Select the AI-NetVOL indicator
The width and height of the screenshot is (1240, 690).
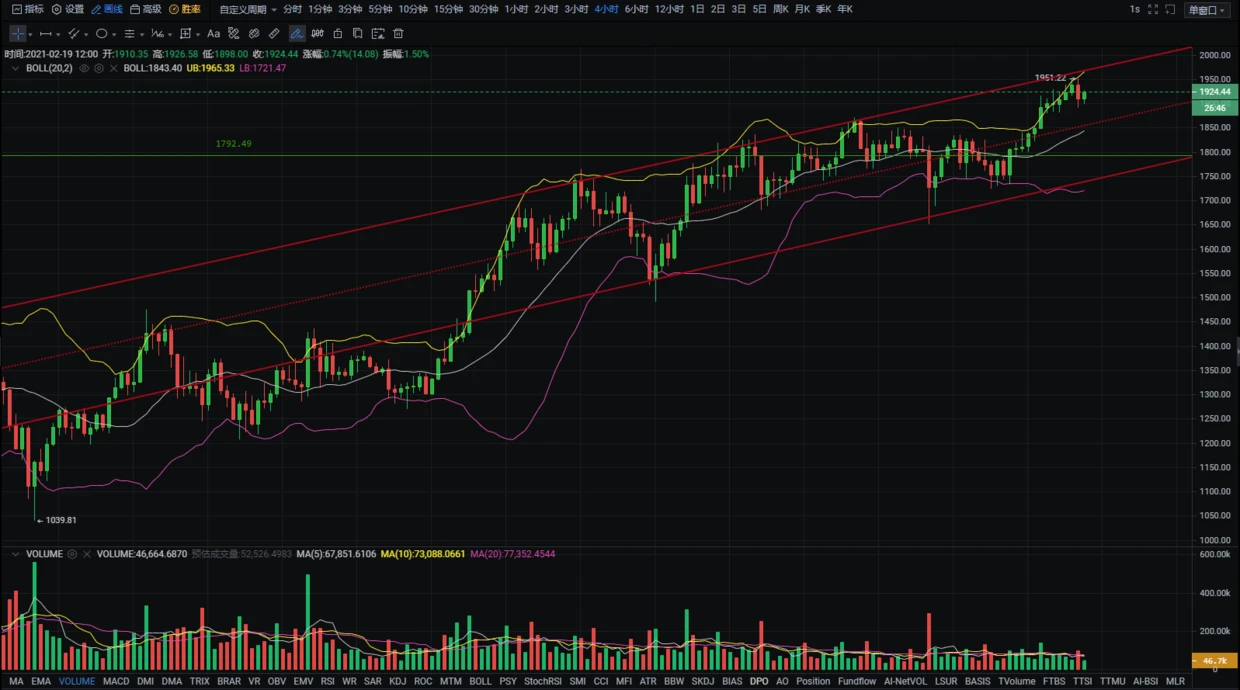[905, 681]
